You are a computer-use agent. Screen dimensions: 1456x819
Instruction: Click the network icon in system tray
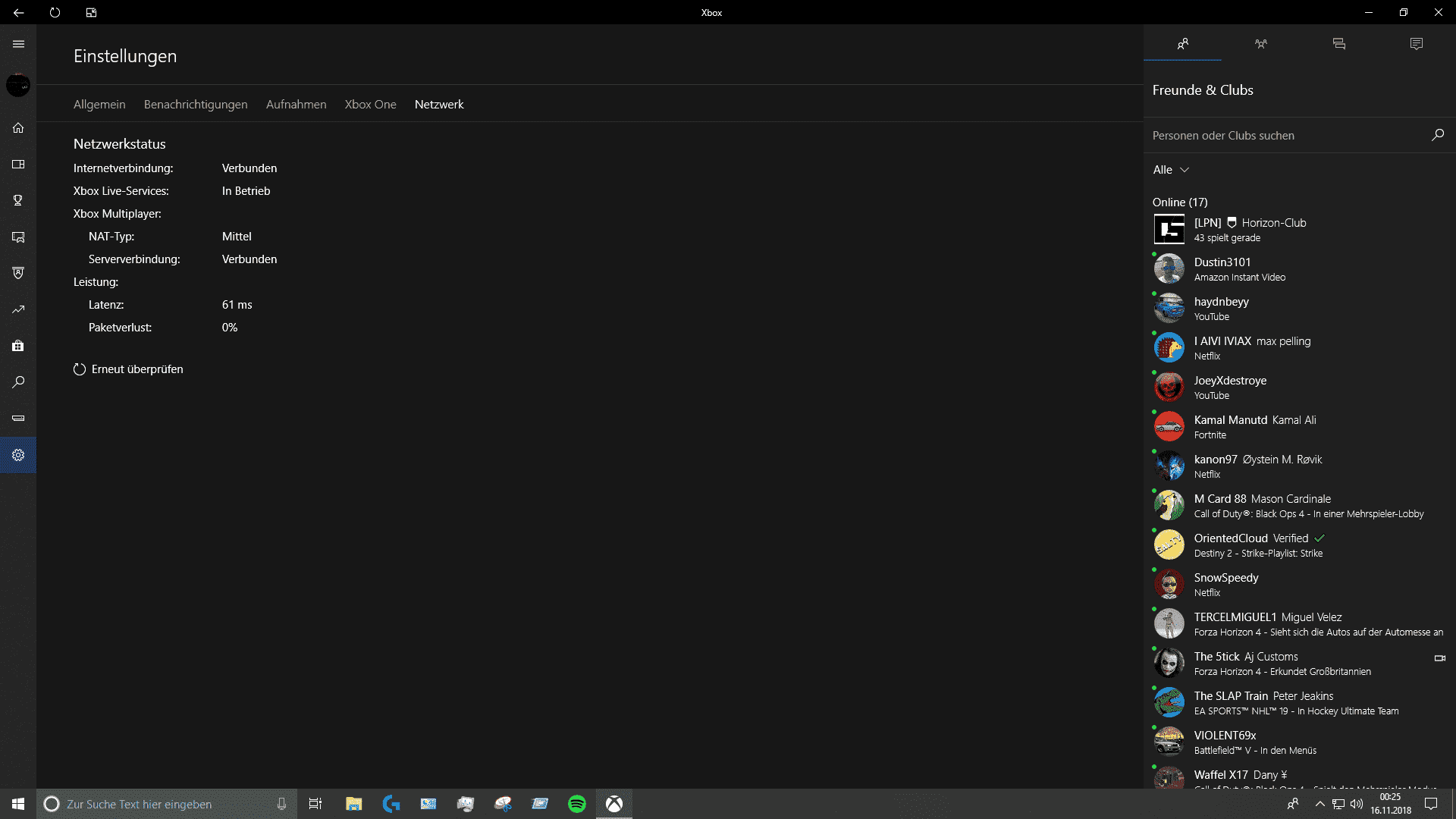click(x=1338, y=804)
